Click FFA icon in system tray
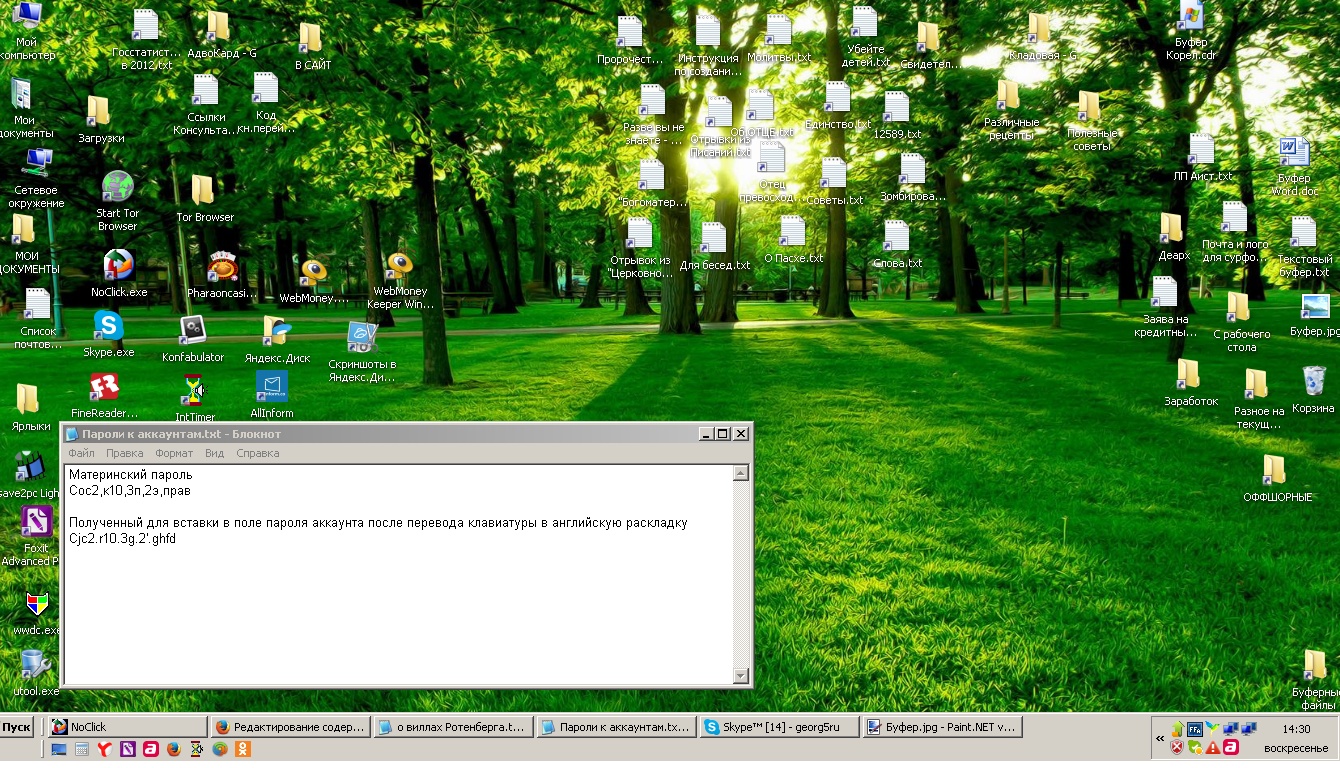Screen dimensions: 1340x768 coord(1194,729)
